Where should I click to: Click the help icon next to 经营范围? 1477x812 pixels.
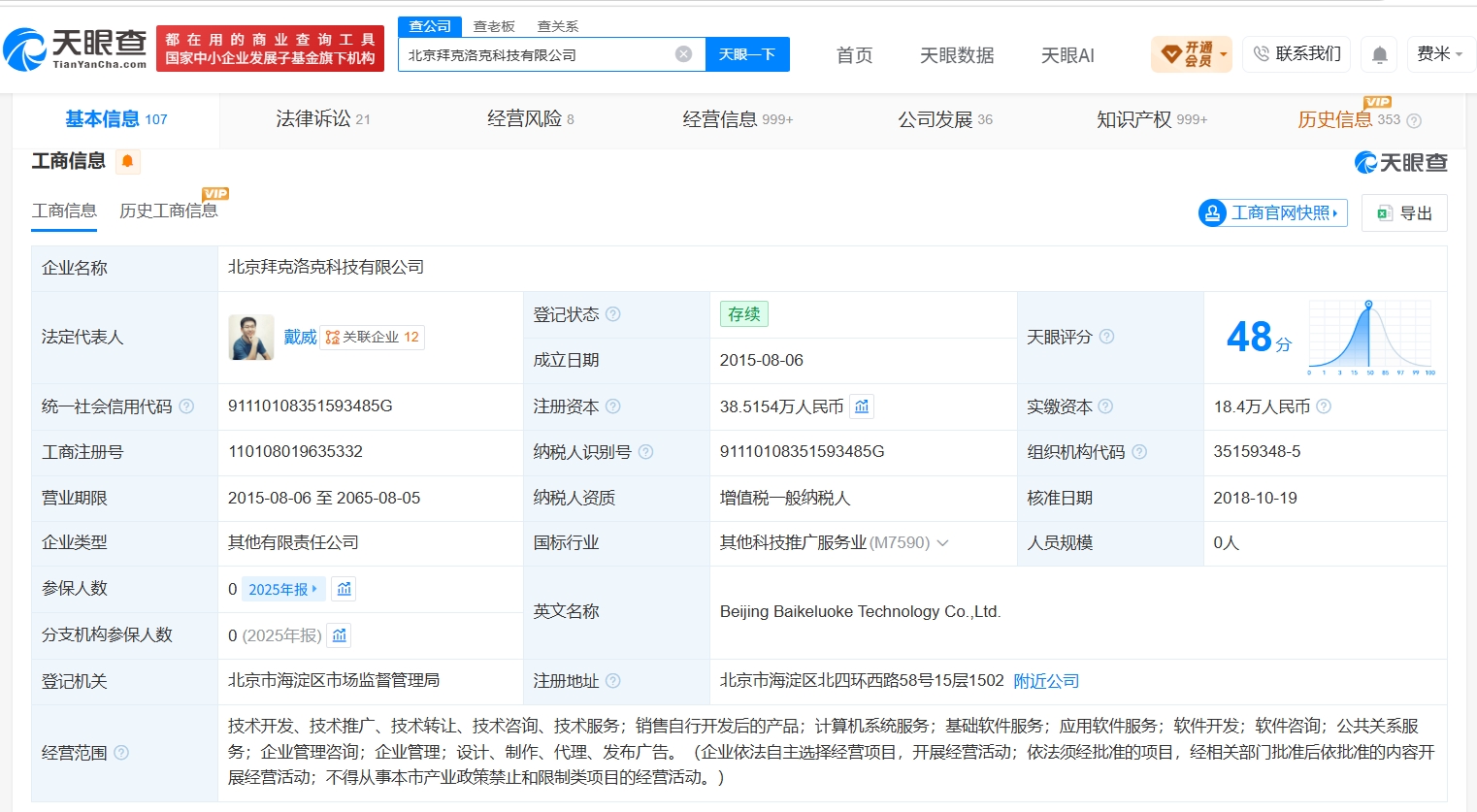click(121, 752)
